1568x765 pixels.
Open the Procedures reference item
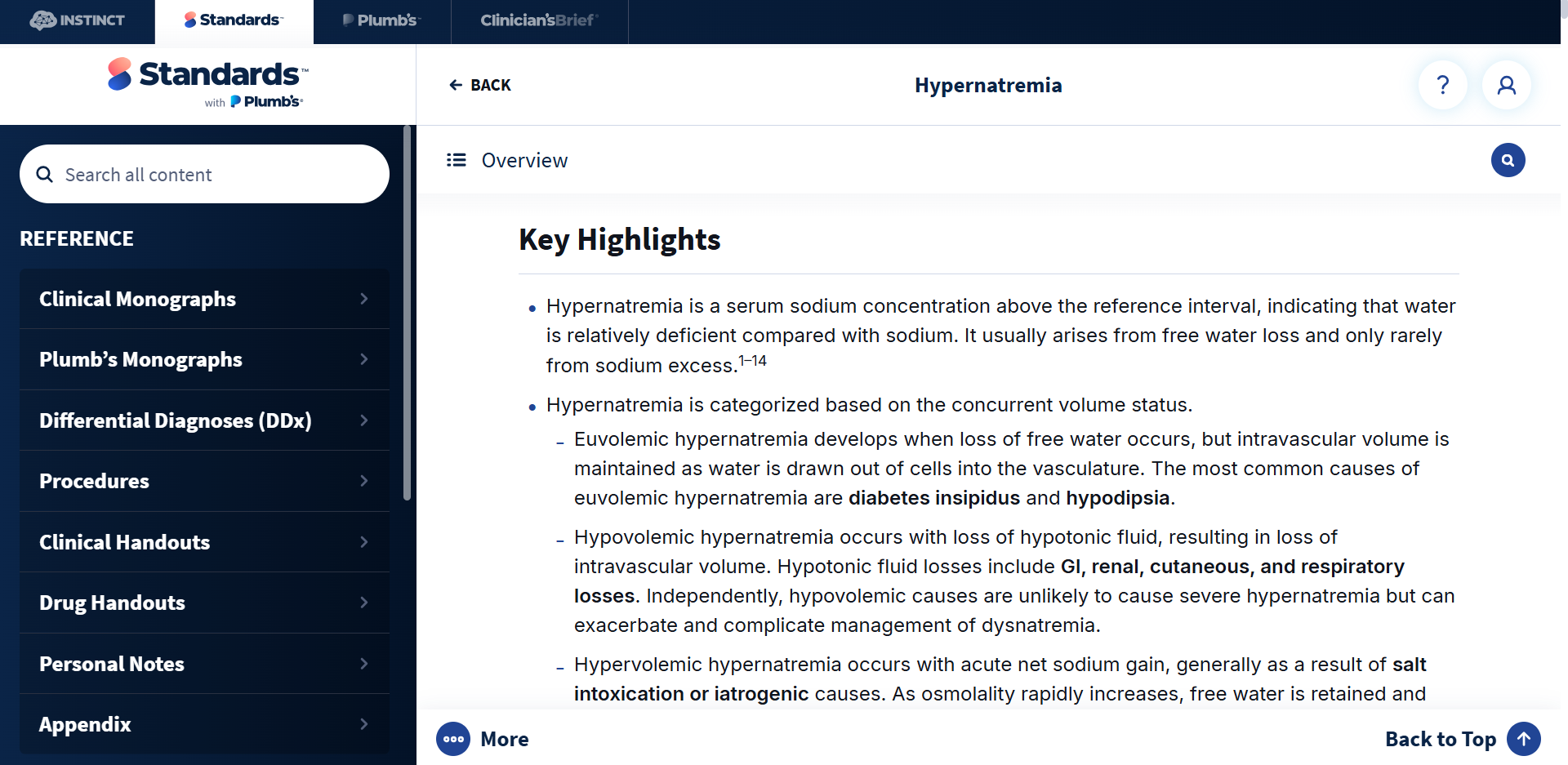[x=204, y=481]
